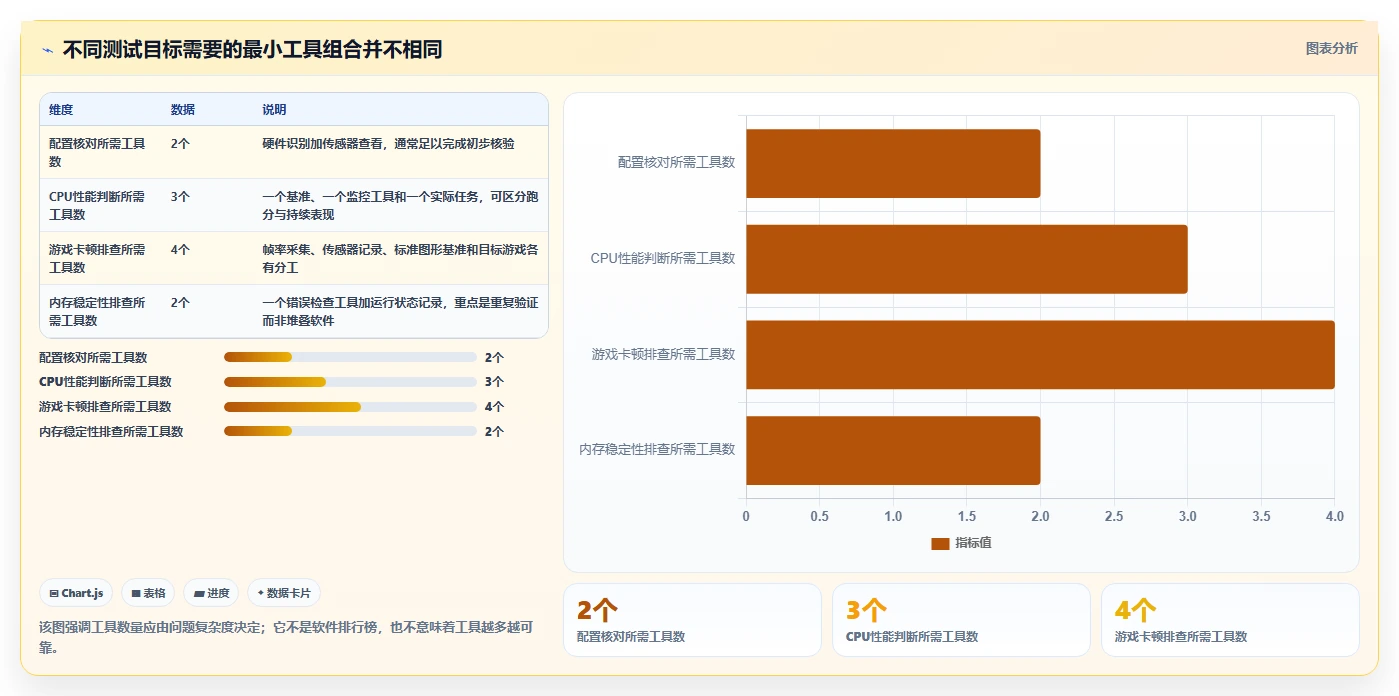Click the 3个 value beside progress bars
The height and width of the screenshot is (696, 1399).
(494, 382)
